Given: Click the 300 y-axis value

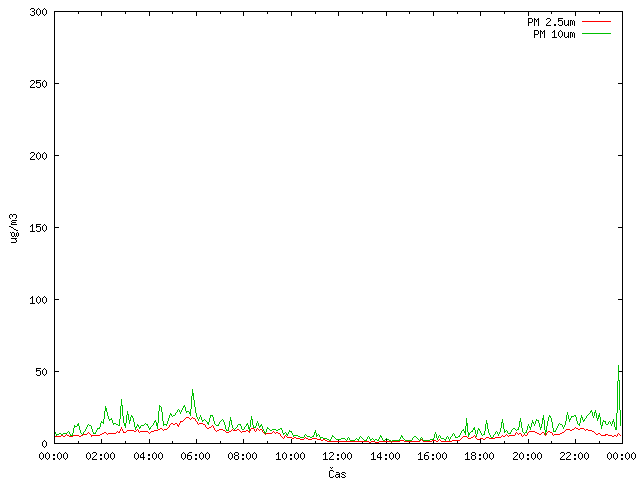Looking at the screenshot, I should pos(38,12).
